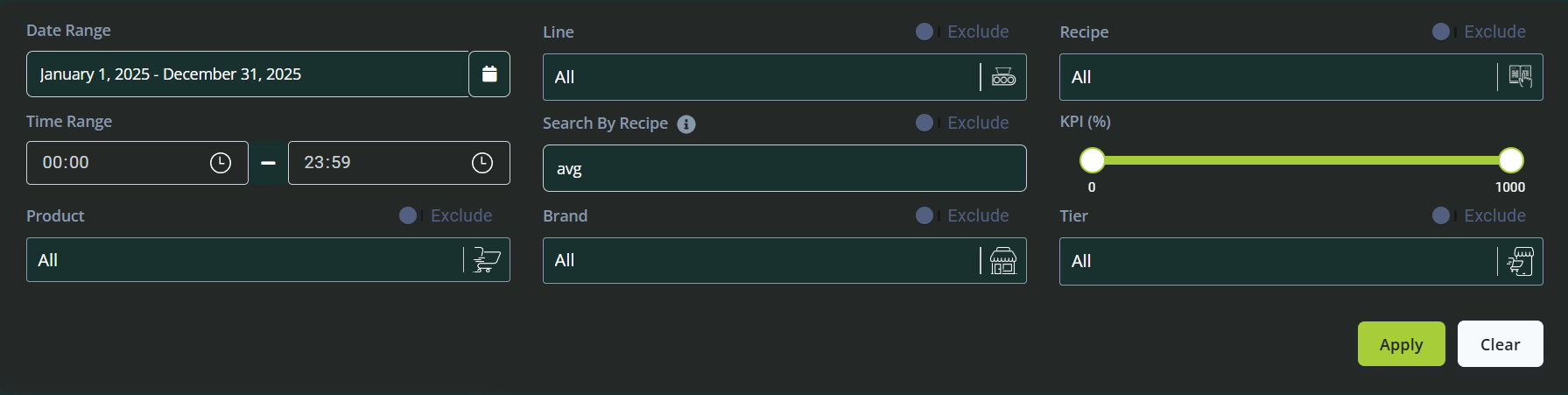Apply the selected filters
Image resolution: width=1568 pixels, height=395 pixels.
pos(1401,344)
